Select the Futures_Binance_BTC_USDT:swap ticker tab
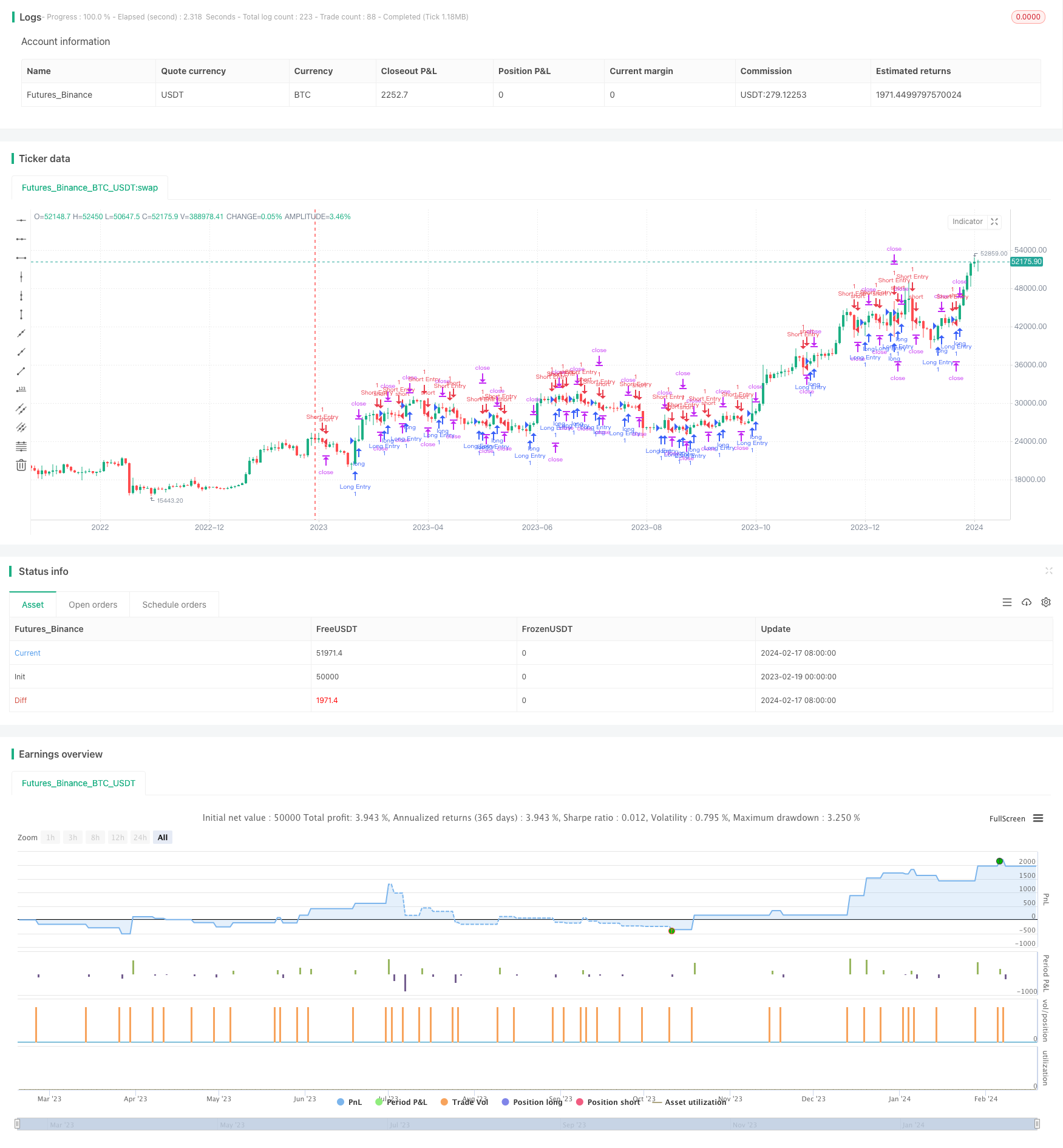The width and height of the screenshot is (1063, 1148). (x=90, y=188)
